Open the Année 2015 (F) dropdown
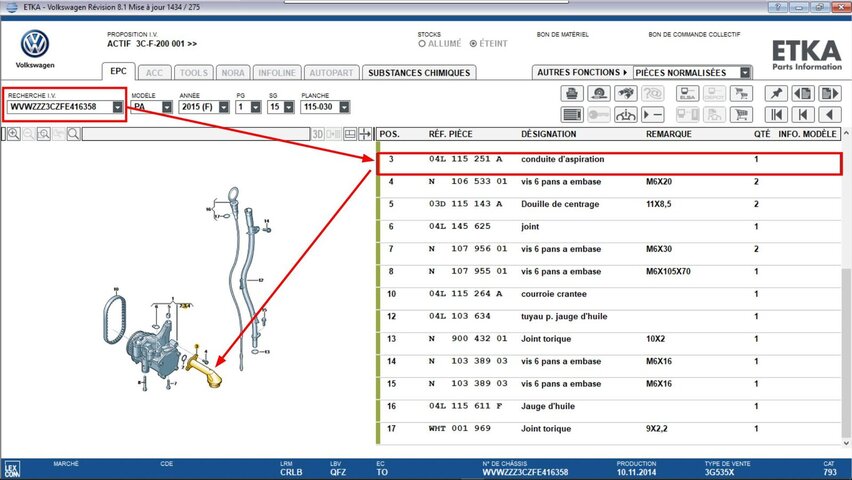 pyautogui.click(x=224, y=107)
